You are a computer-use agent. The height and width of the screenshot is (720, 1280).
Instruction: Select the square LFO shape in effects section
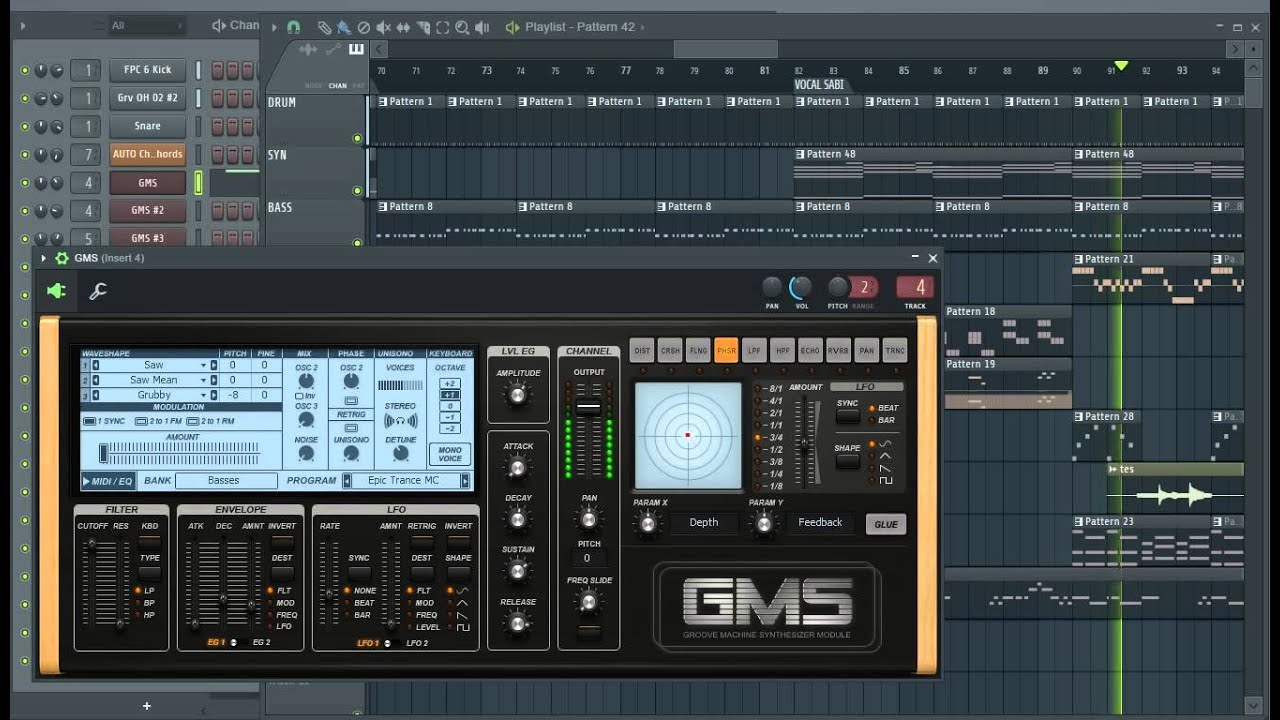pyautogui.click(x=885, y=481)
